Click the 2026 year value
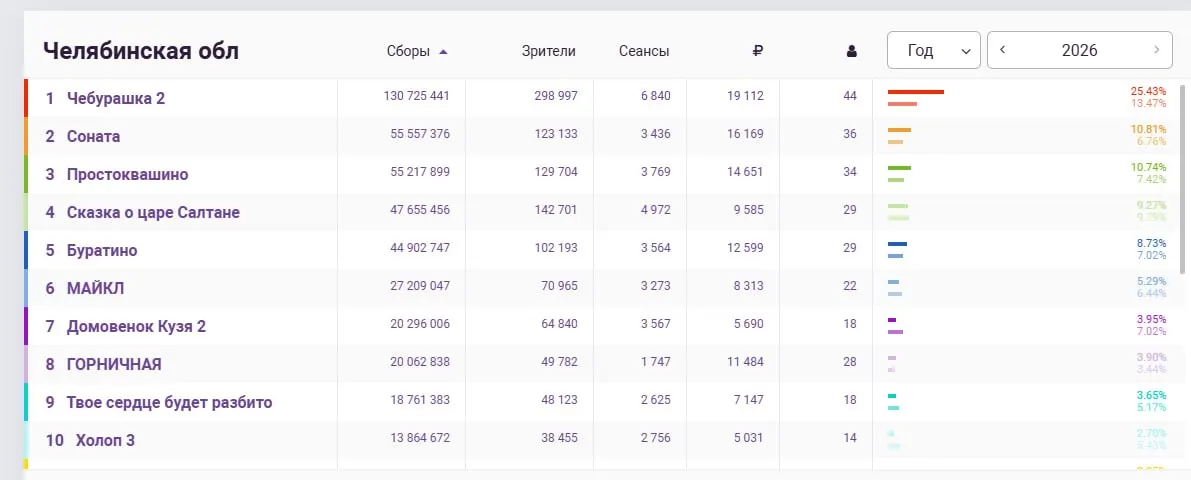1191x480 pixels. click(x=1079, y=51)
